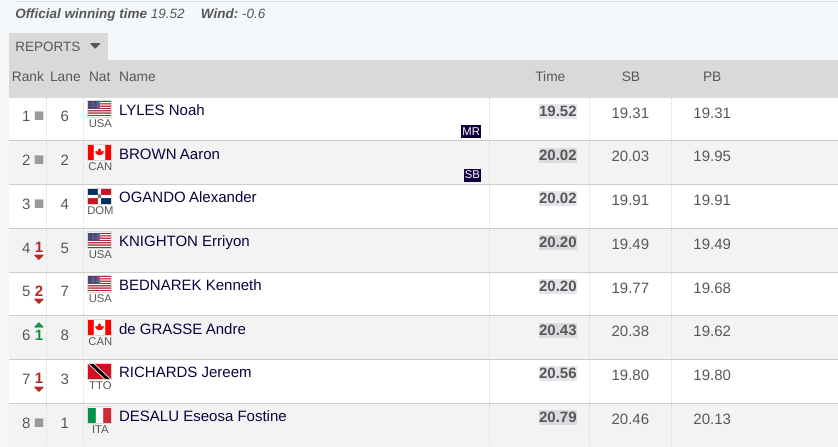838x447 pixels.
Task: Click the Dominican flag beside OGANDO Alexander
Action: tap(99, 196)
